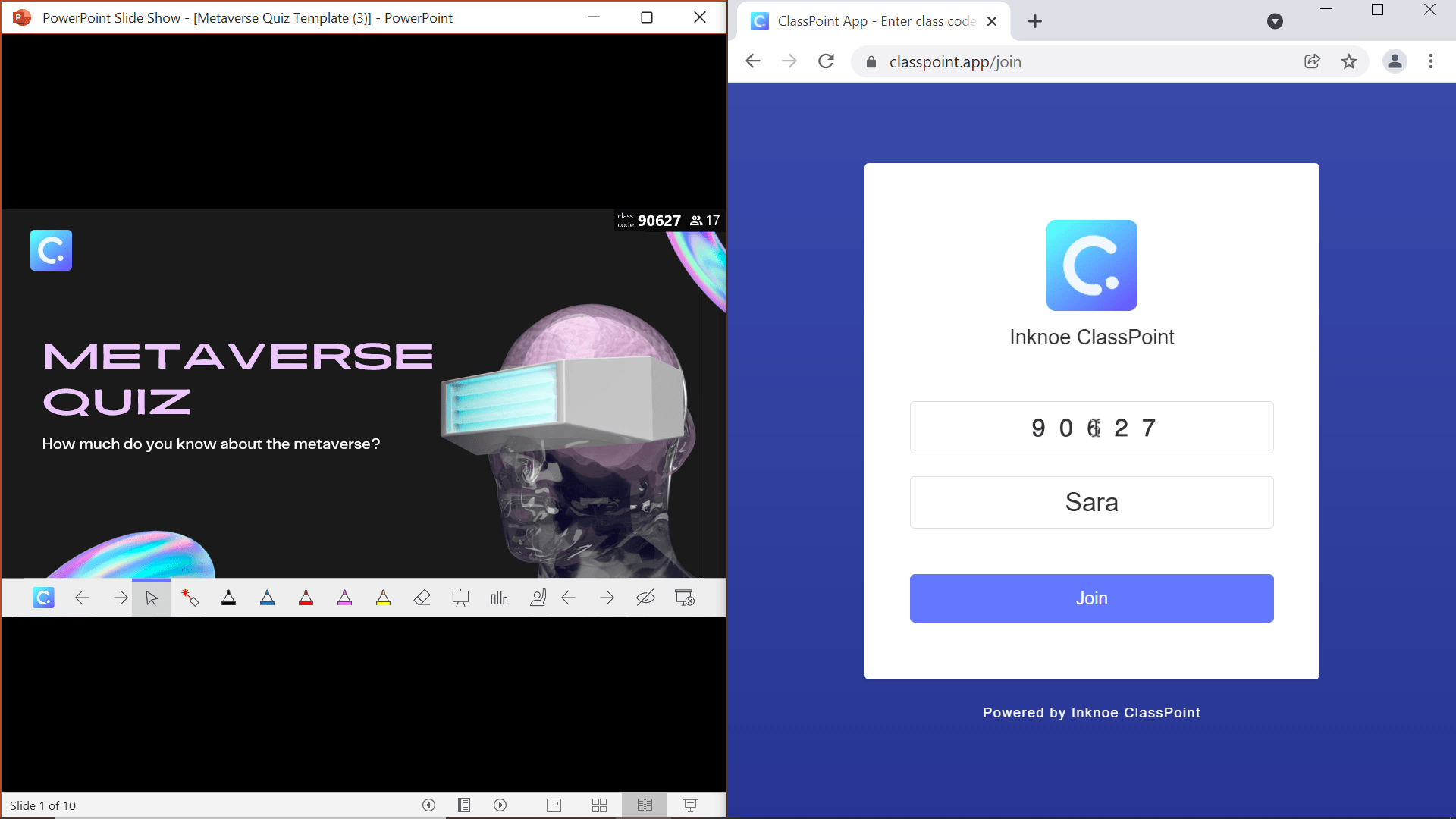This screenshot has width=1456, height=819.
Task: View site info via padlock icon
Action: (871, 62)
